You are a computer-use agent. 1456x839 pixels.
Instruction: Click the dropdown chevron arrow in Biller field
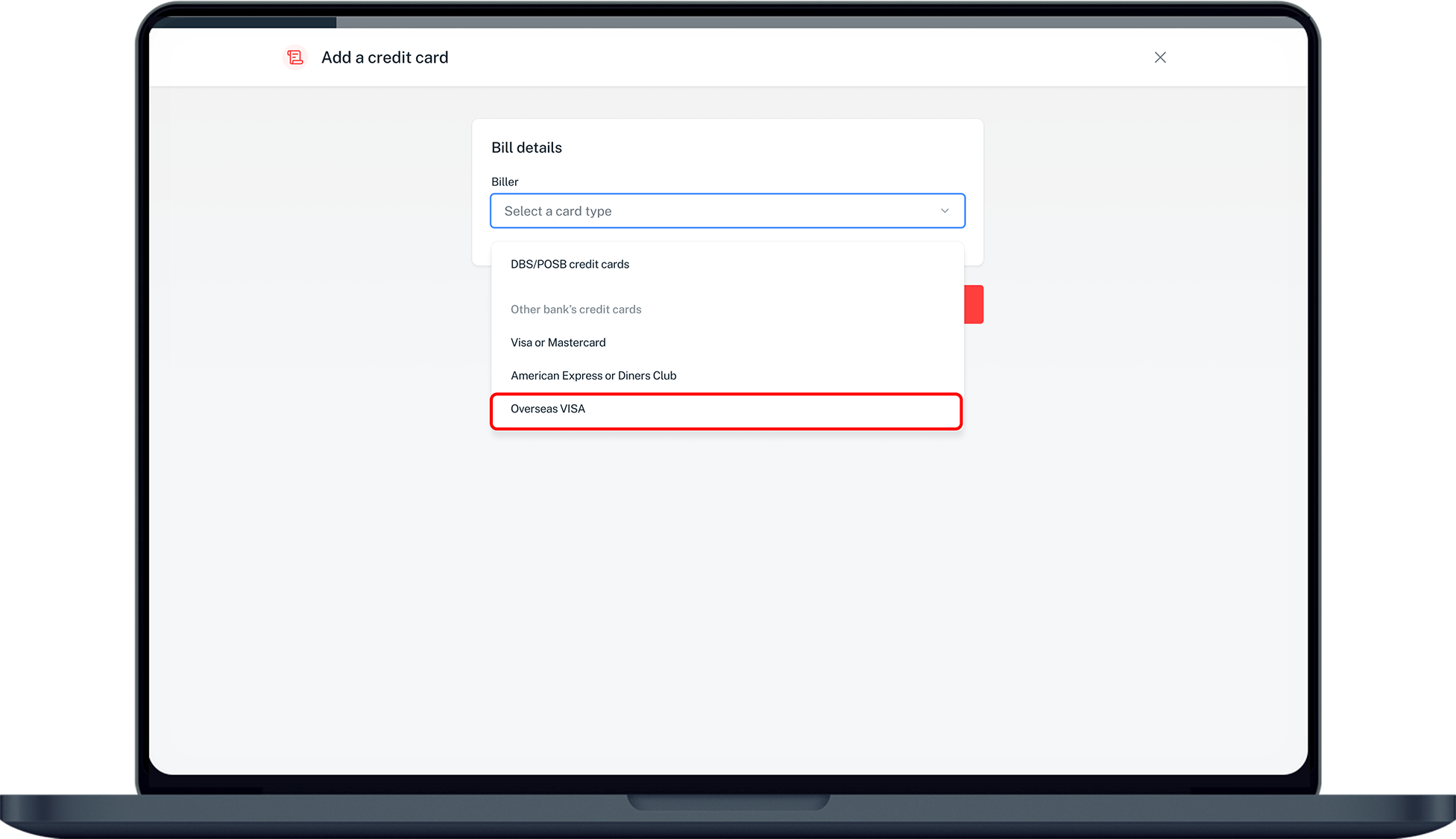click(945, 211)
